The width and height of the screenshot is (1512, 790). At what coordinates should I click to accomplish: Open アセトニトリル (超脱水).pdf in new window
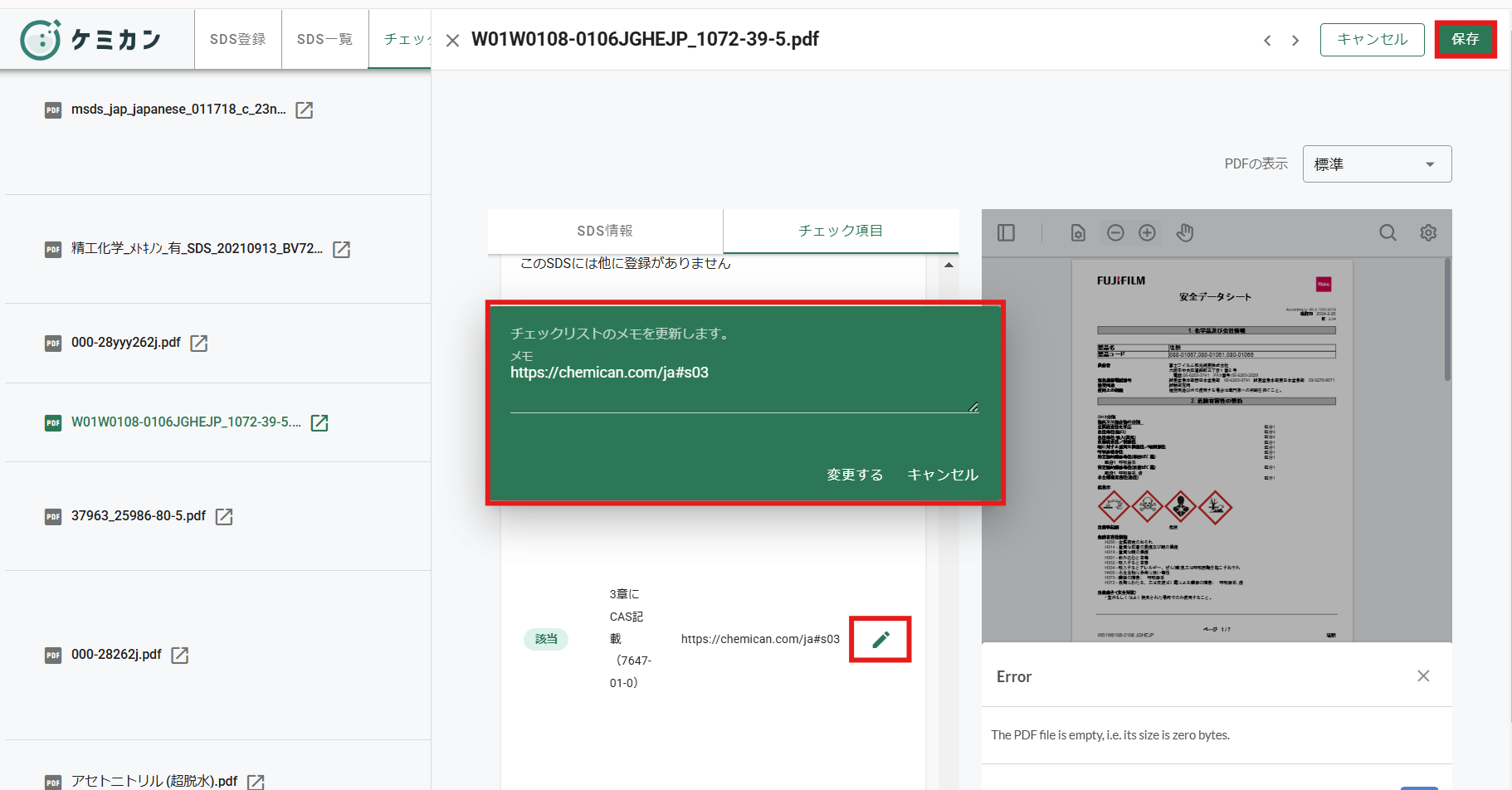point(256,782)
